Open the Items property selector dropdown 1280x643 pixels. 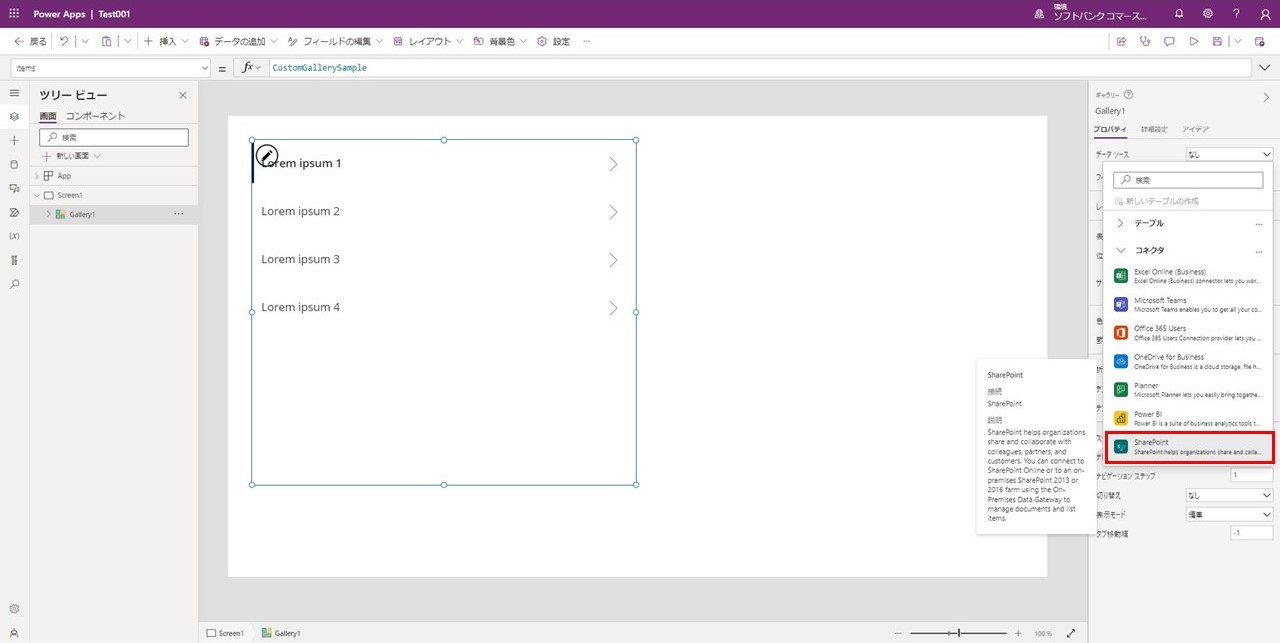tap(111, 68)
